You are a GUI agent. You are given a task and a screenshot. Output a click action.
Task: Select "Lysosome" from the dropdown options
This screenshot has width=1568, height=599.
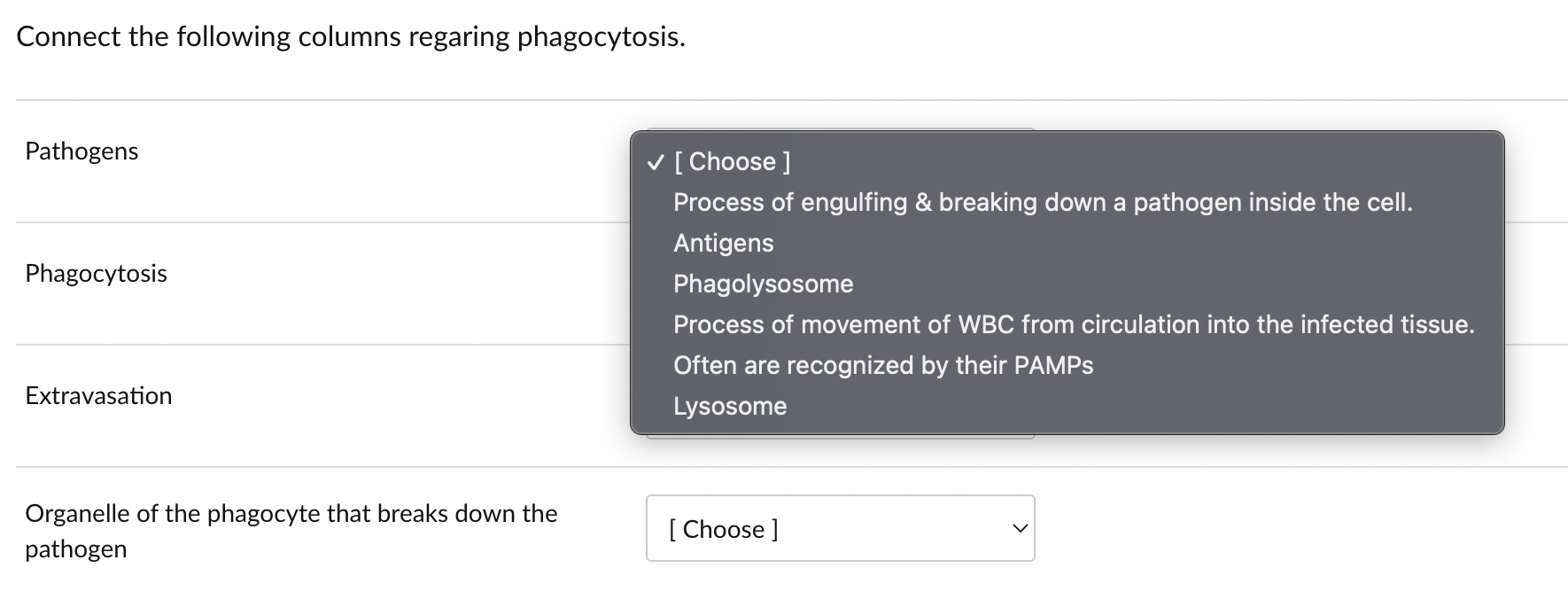point(730,406)
